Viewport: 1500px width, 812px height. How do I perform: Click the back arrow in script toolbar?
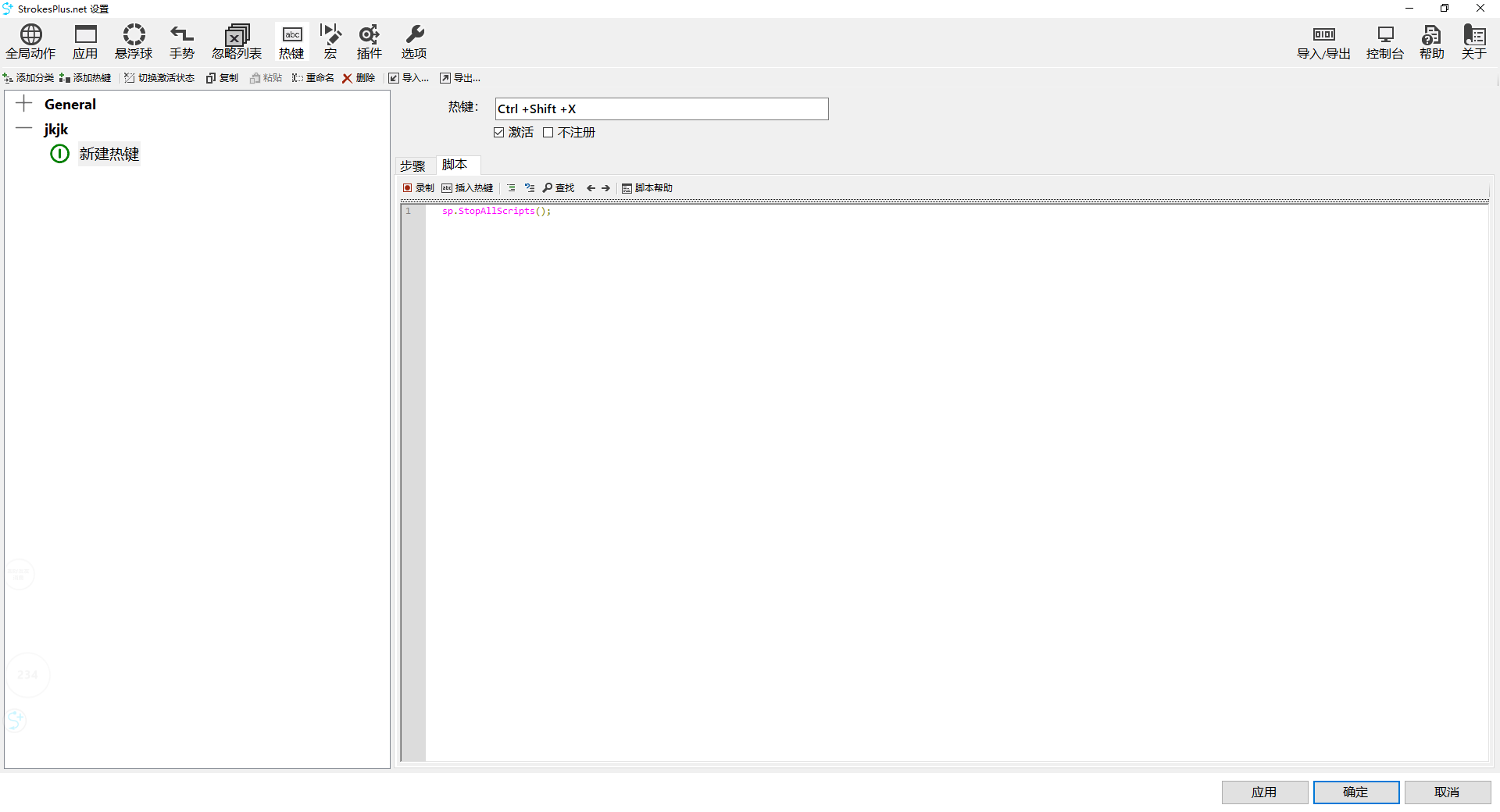591,188
